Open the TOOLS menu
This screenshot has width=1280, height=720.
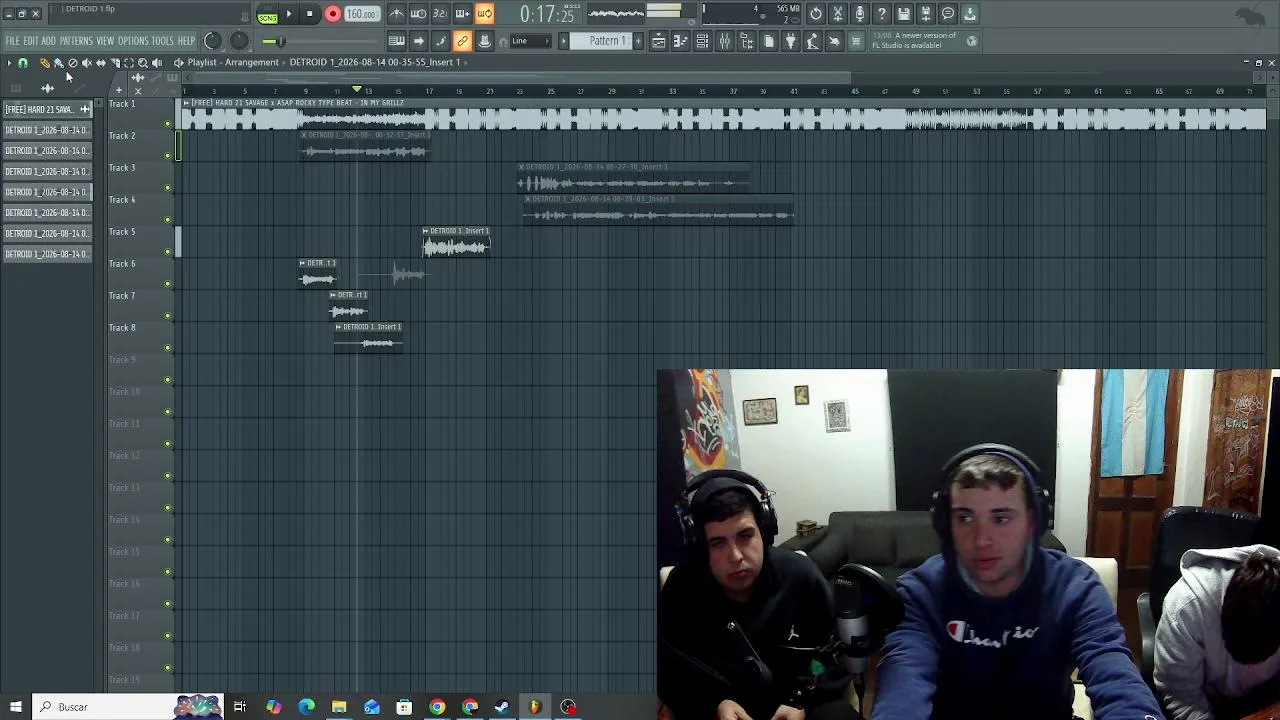point(162,41)
